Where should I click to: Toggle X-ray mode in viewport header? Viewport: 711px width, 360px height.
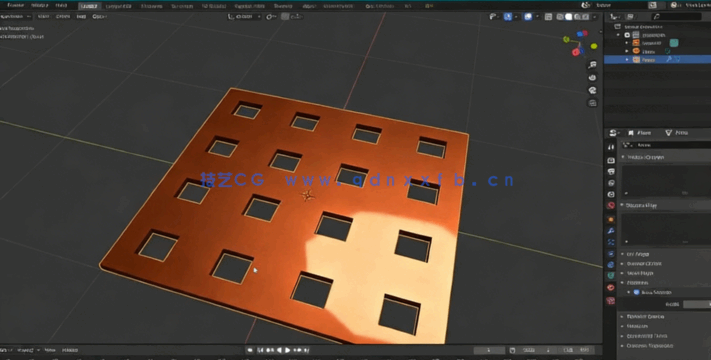coord(548,16)
